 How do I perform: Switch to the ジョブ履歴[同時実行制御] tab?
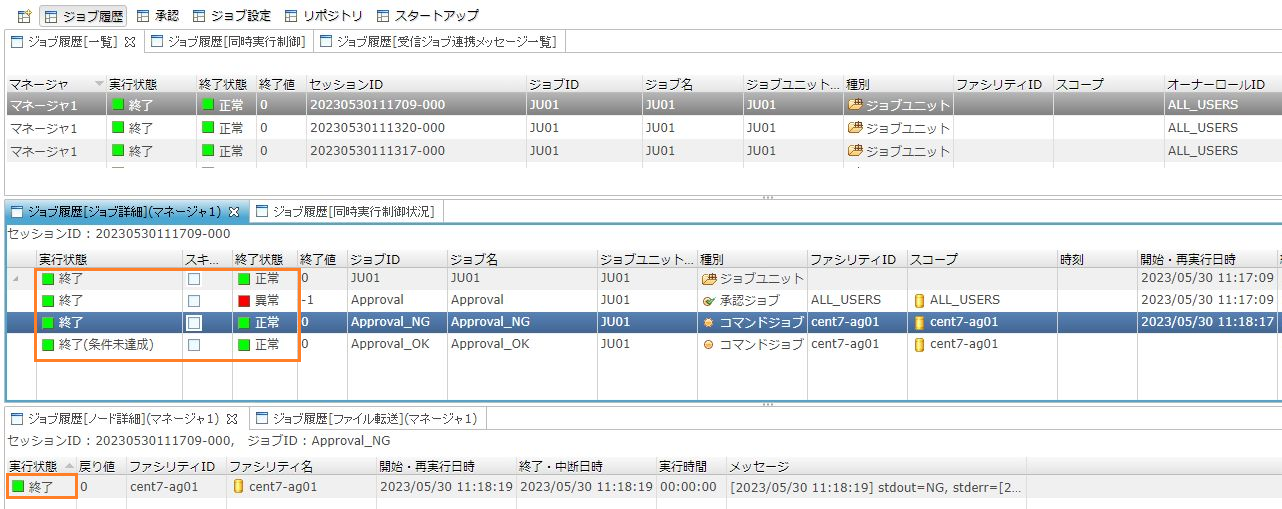(229, 42)
